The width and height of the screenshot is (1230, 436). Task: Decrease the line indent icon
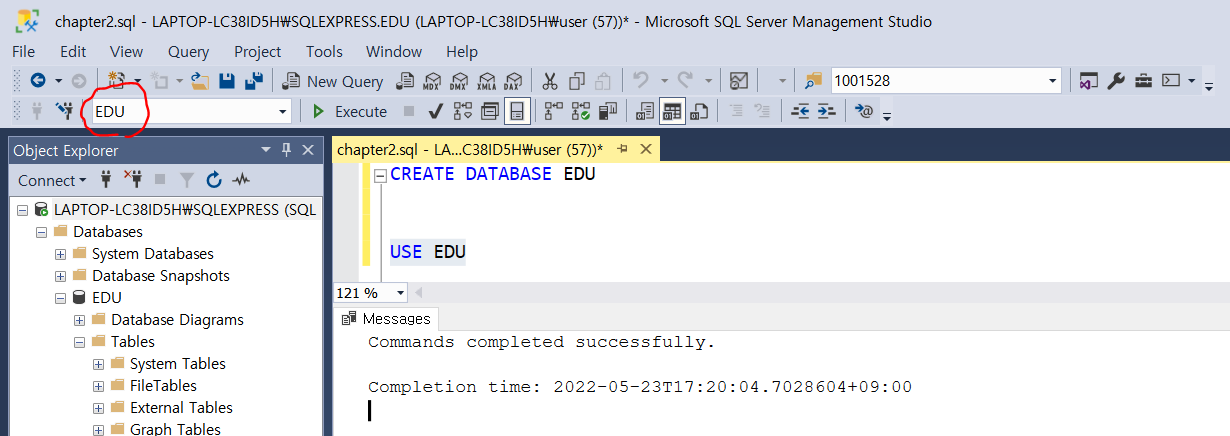pyautogui.click(x=799, y=111)
